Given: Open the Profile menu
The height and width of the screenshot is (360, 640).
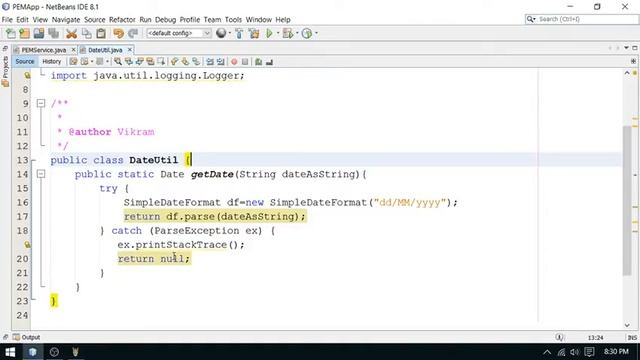Looking at the screenshot, I should 190,20.
